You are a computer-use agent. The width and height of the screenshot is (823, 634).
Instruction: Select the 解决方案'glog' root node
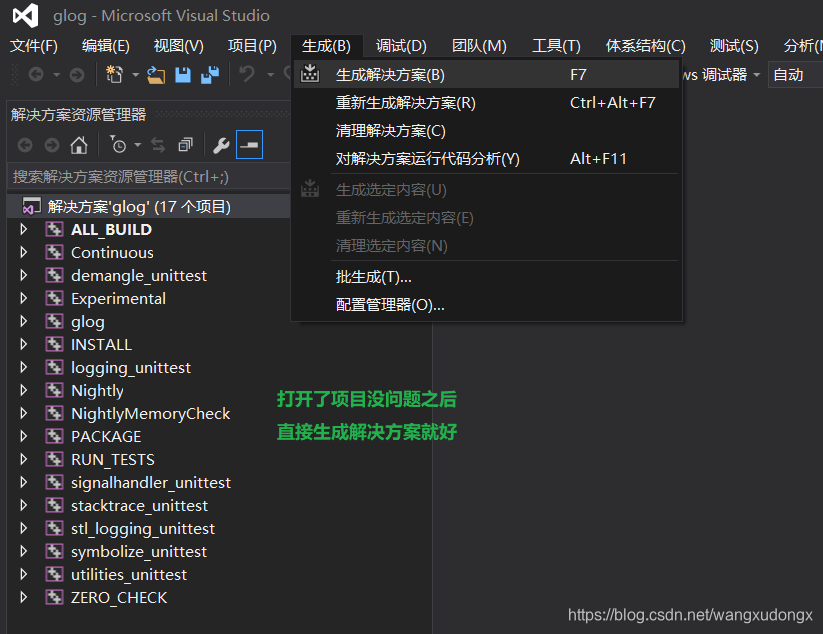pyautogui.click(x=149, y=206)
